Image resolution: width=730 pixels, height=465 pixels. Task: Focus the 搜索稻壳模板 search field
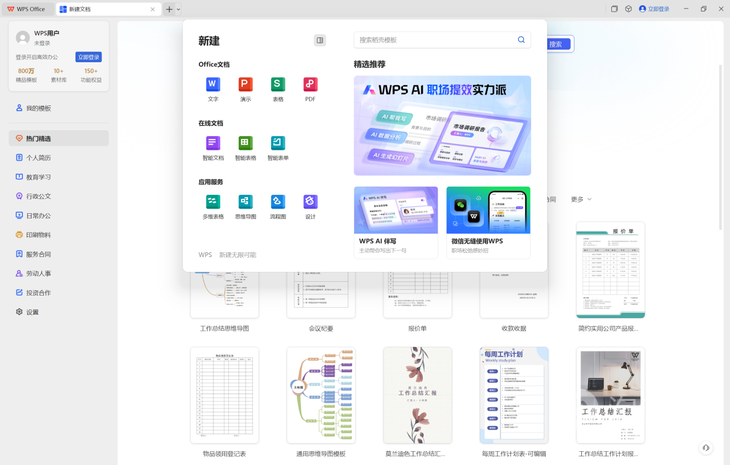442,40
